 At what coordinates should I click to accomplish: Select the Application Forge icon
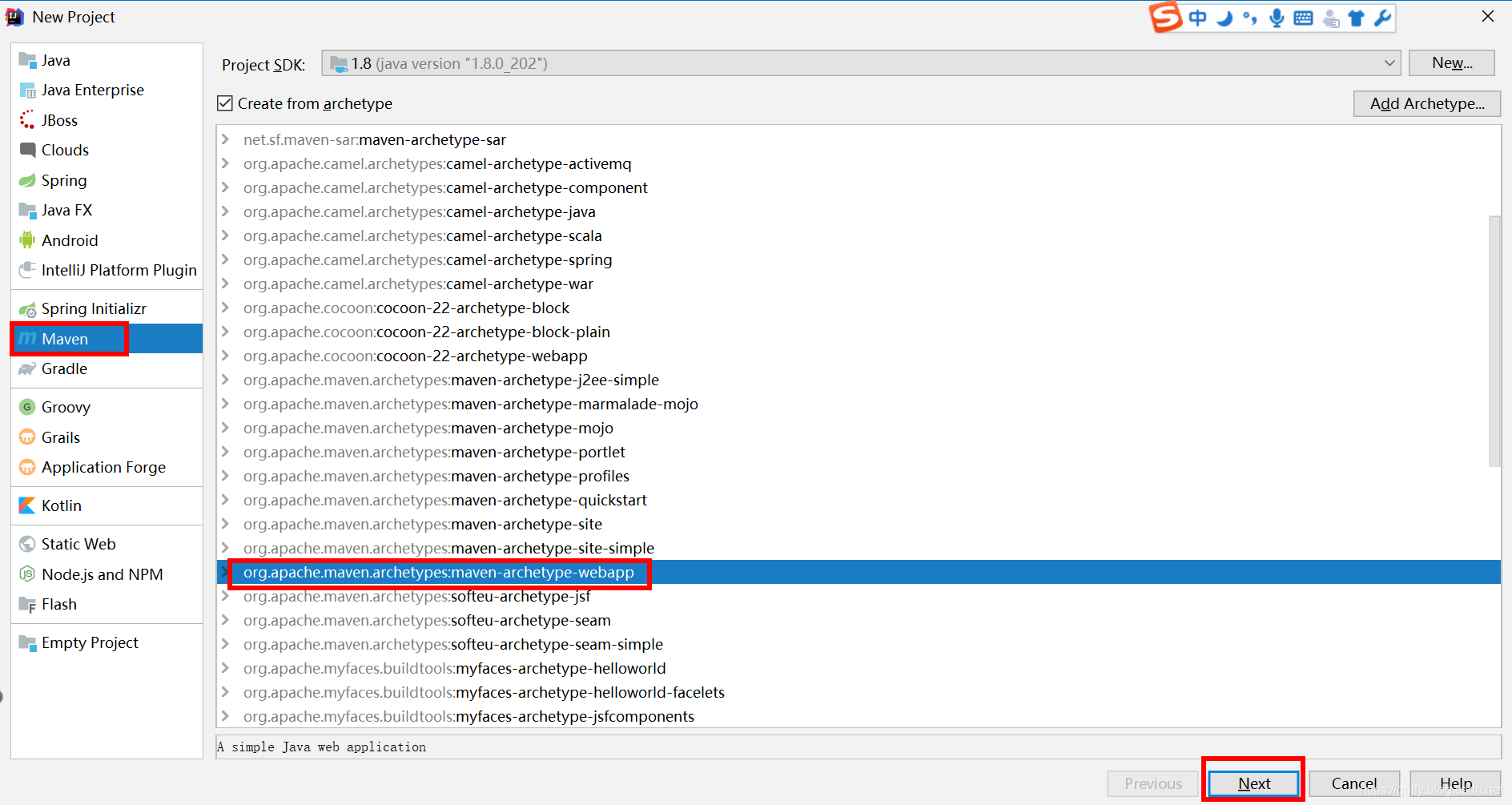point(27,467)
